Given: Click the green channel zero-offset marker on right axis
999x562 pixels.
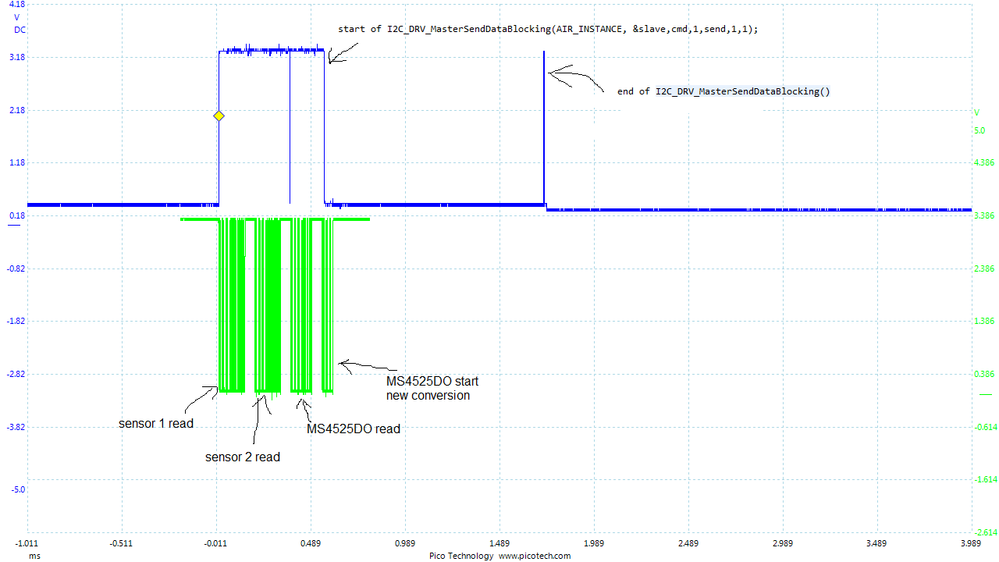Looking at the screenshot, I should pyautogui.click(x=985, y=395).
